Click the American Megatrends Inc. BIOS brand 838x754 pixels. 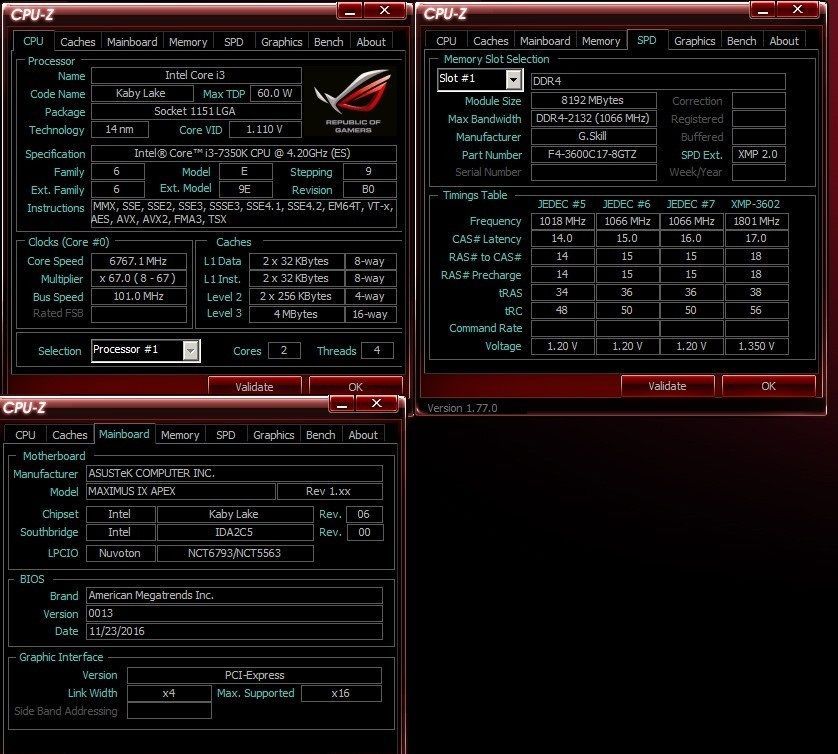234,595
